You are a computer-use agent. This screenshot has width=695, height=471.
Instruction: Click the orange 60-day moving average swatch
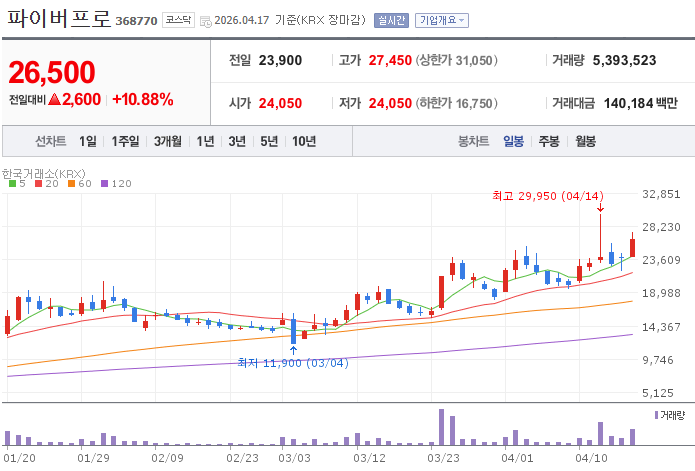pos(71,183)
